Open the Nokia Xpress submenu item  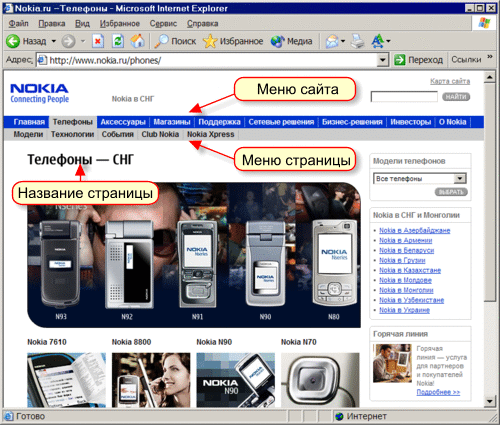pos(211,134)
